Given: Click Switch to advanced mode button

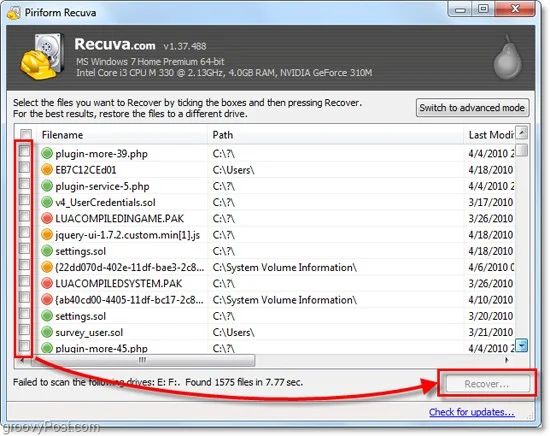Looking at the screenshot, I should [472, 108].
